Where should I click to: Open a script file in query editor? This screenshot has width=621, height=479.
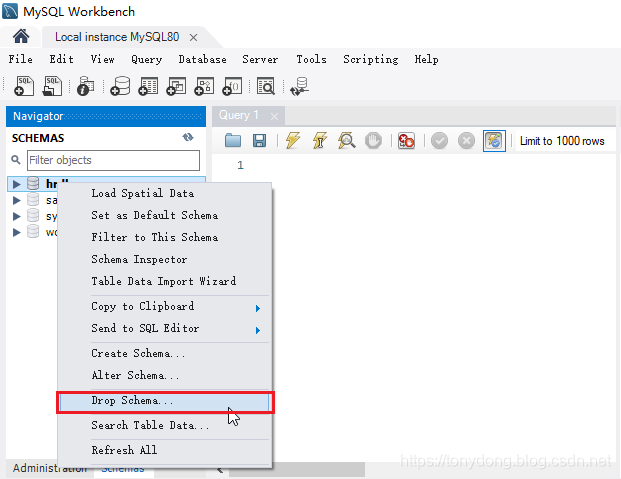232,141
